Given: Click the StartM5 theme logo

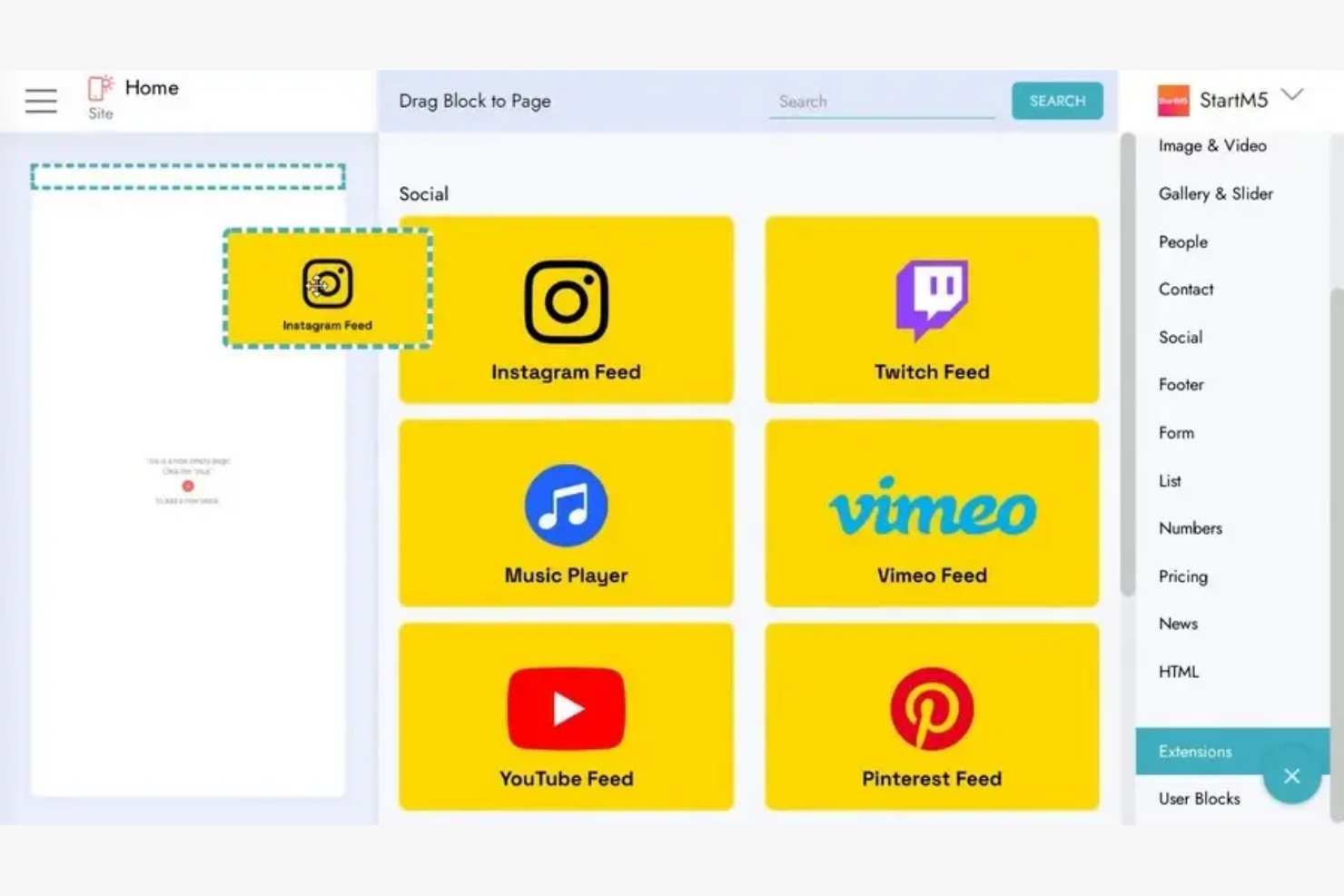Looking at the screenshot, I should pos(1173,101).
